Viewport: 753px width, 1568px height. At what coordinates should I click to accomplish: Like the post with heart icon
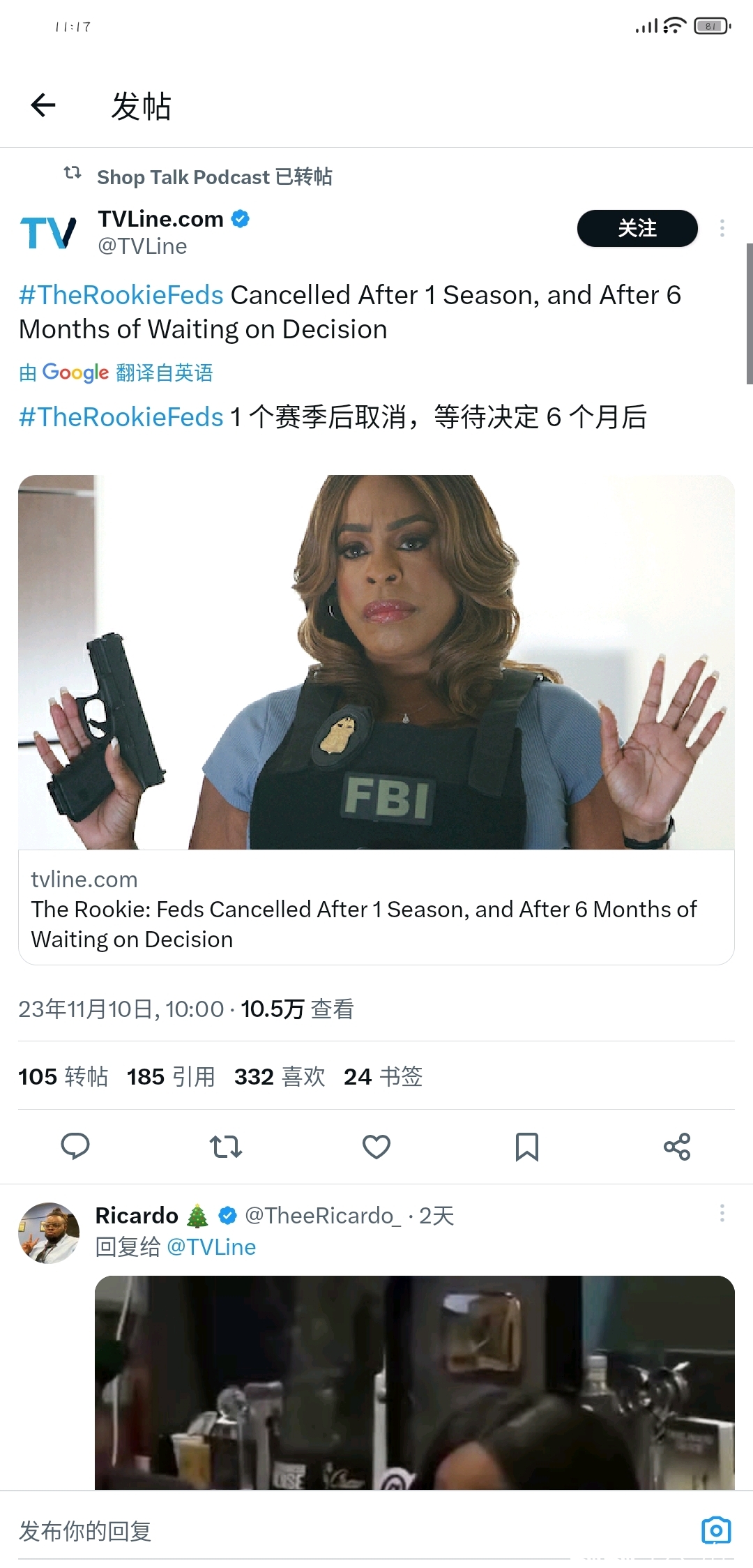coord(376,1146)
